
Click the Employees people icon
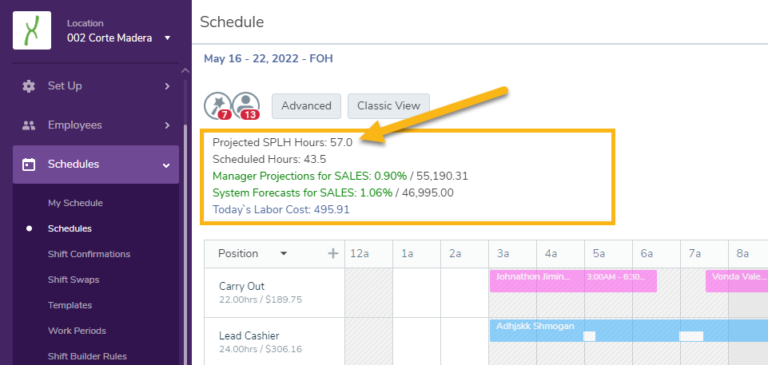pos(29,125)
